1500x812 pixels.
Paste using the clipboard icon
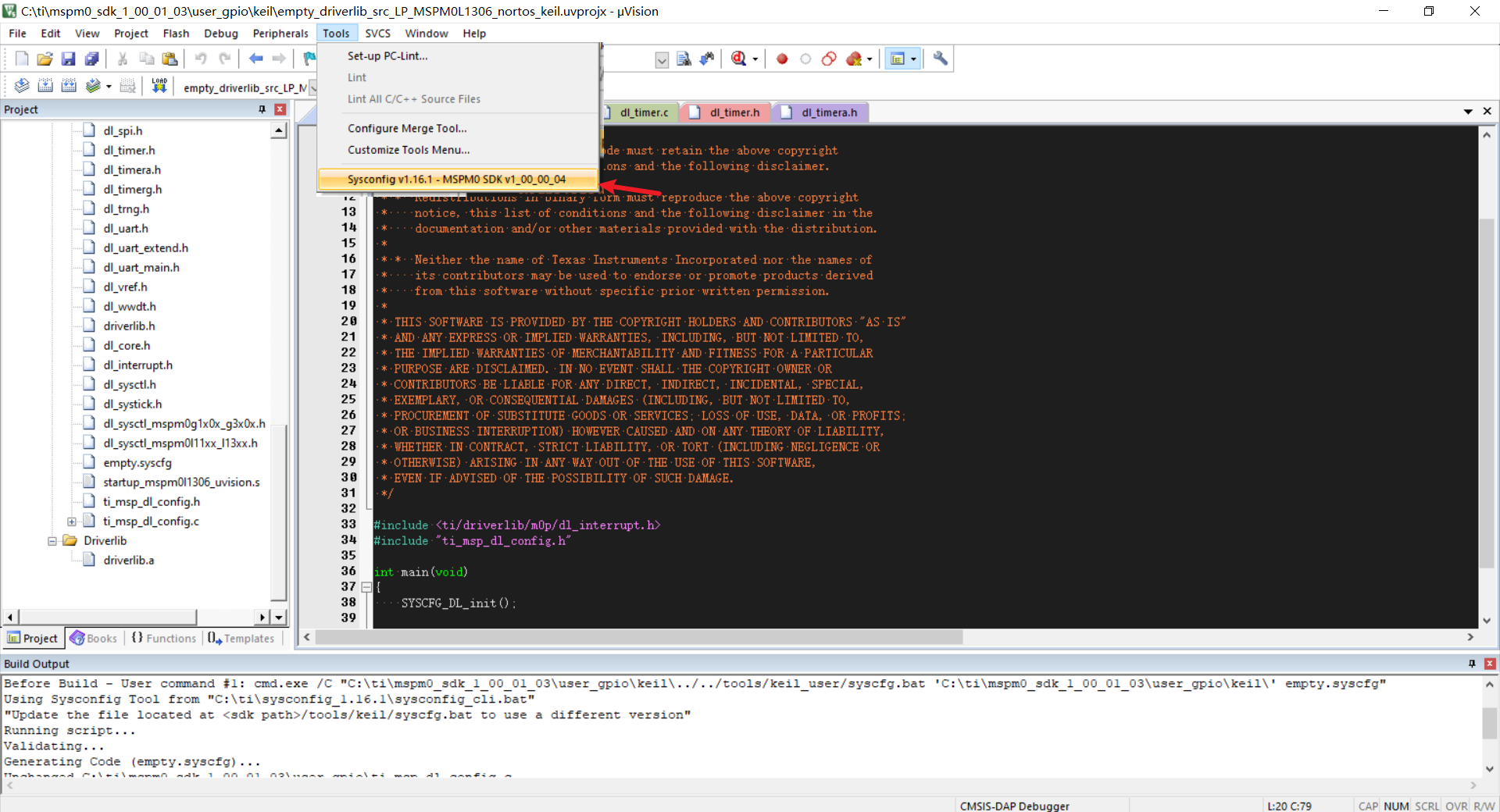click(x=170, y=59)
